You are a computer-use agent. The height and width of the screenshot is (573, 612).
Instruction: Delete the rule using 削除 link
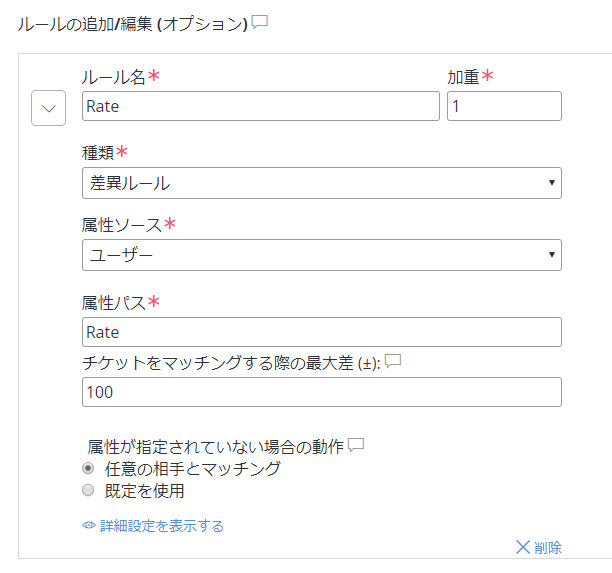coord(548,547)
